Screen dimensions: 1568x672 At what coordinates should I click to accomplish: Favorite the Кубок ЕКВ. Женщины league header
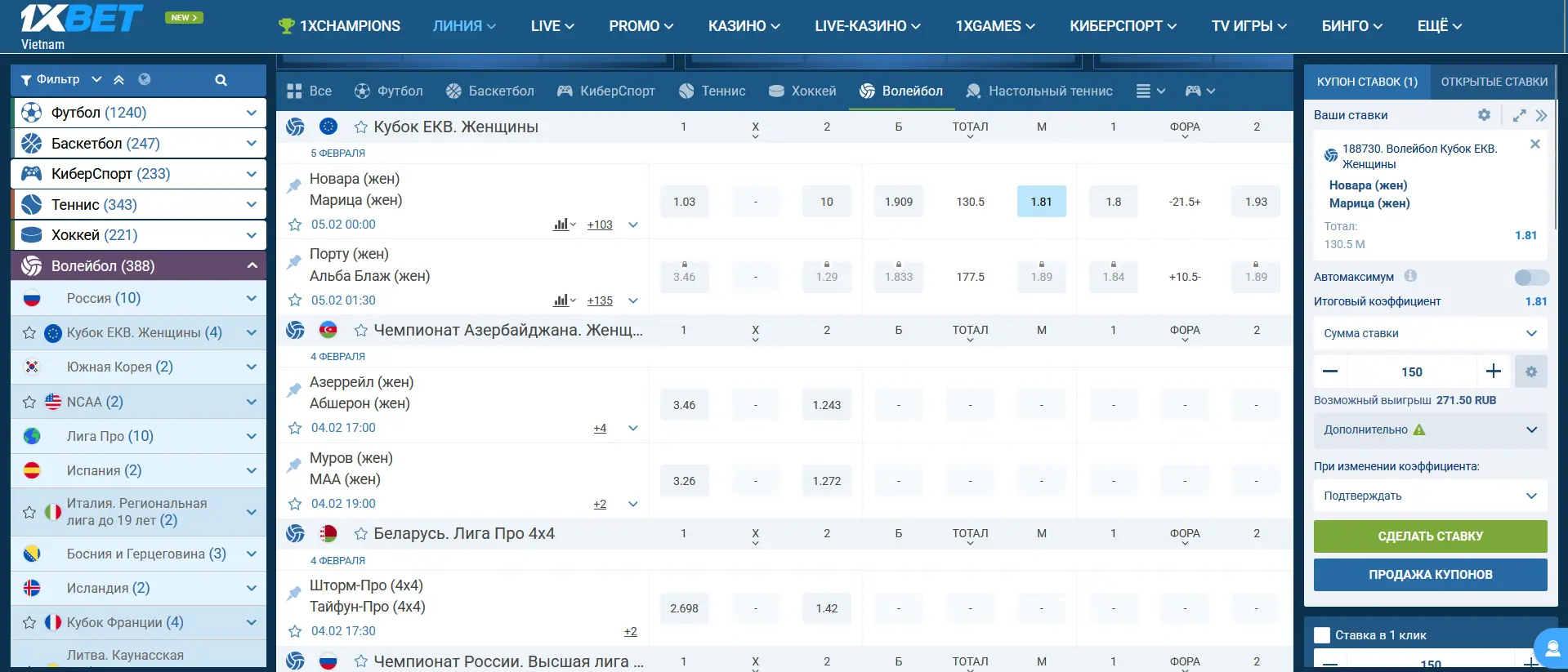(360, 127)
